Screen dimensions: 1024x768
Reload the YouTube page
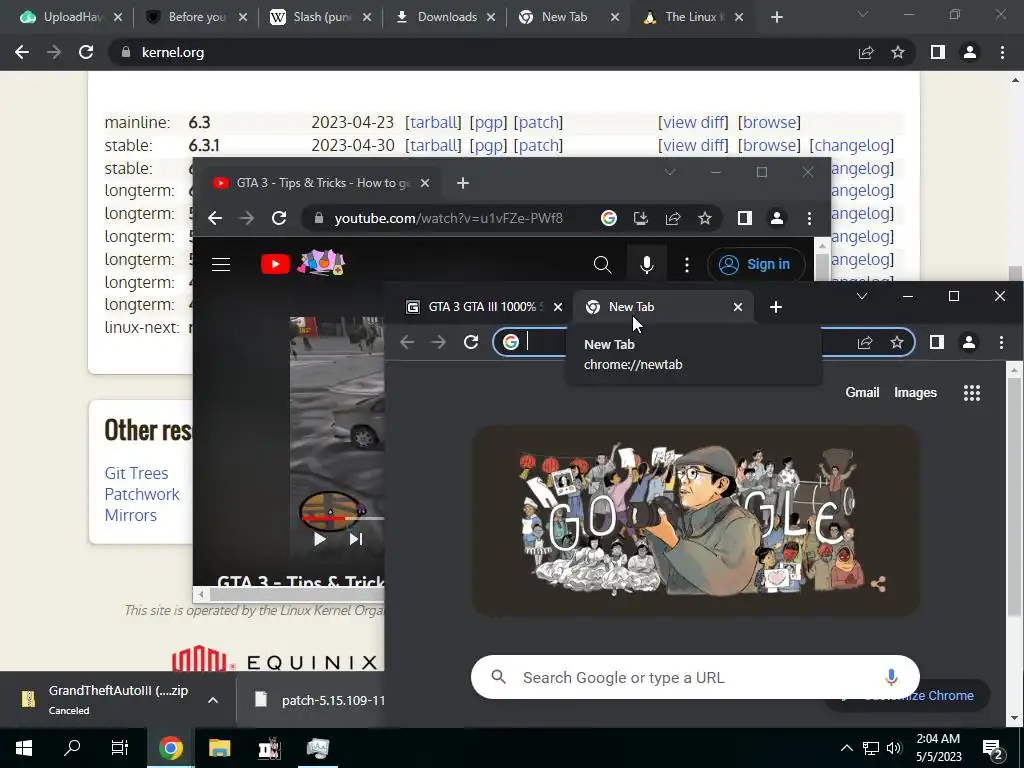(279, 218)
